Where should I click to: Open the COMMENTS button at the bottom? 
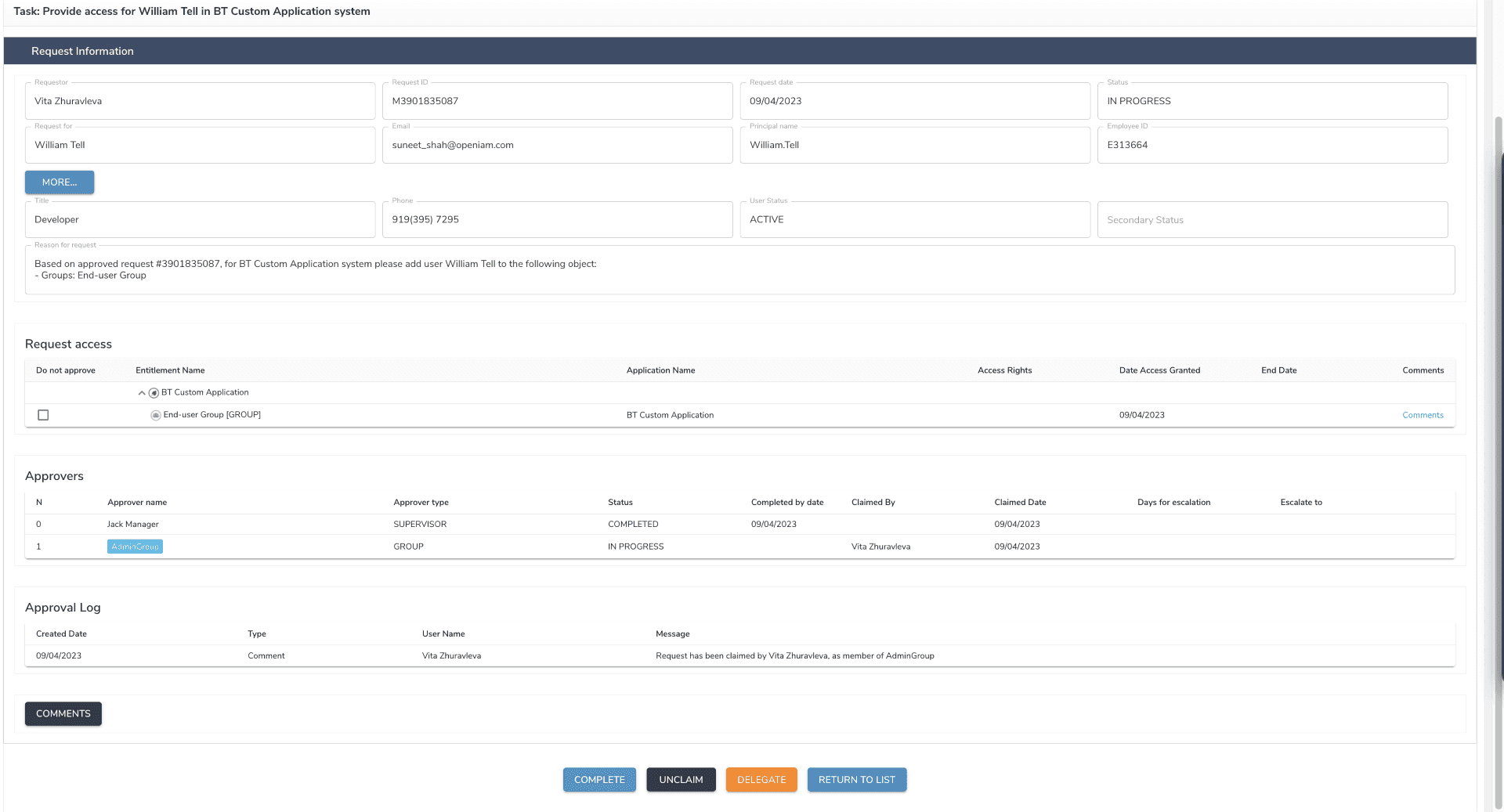(63, 713)
